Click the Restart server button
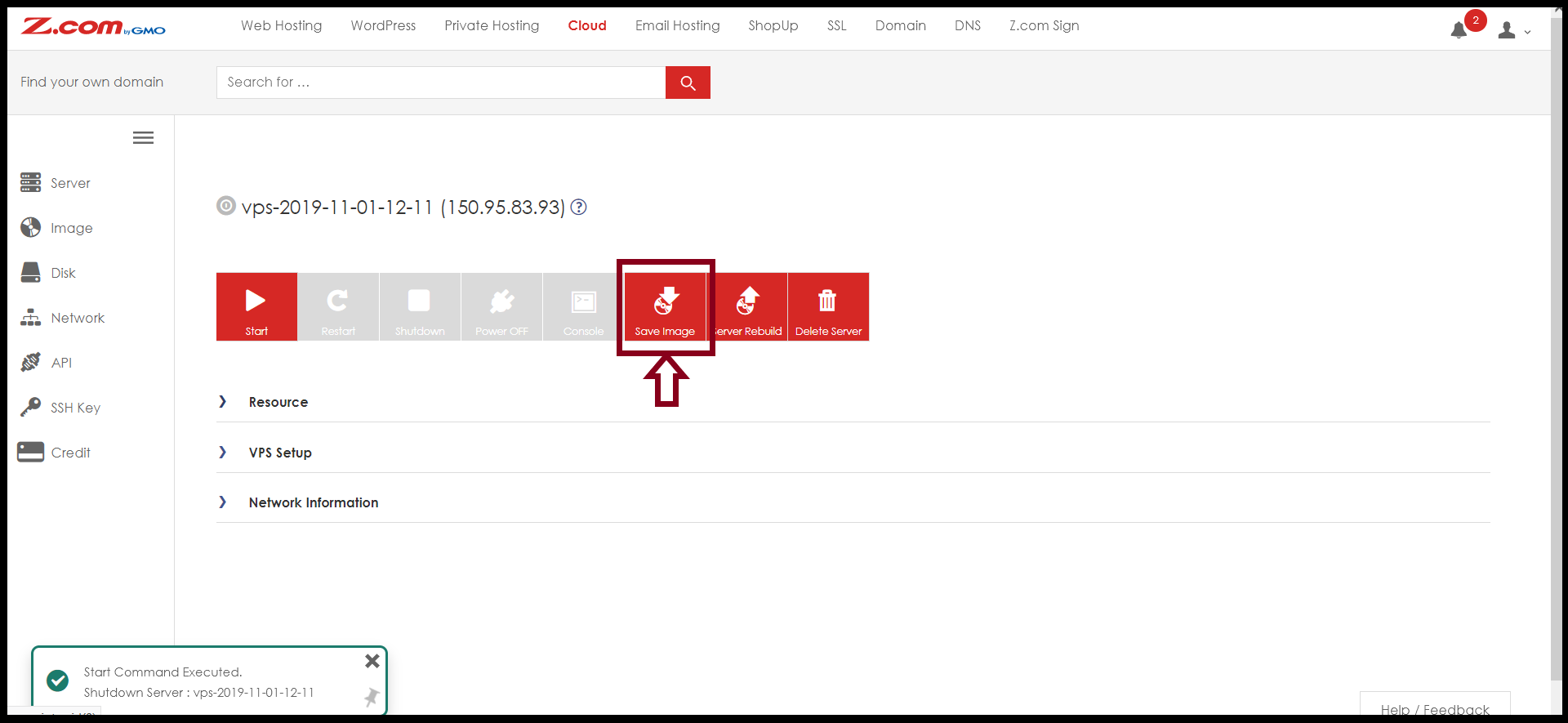 (x=338, y=306)
